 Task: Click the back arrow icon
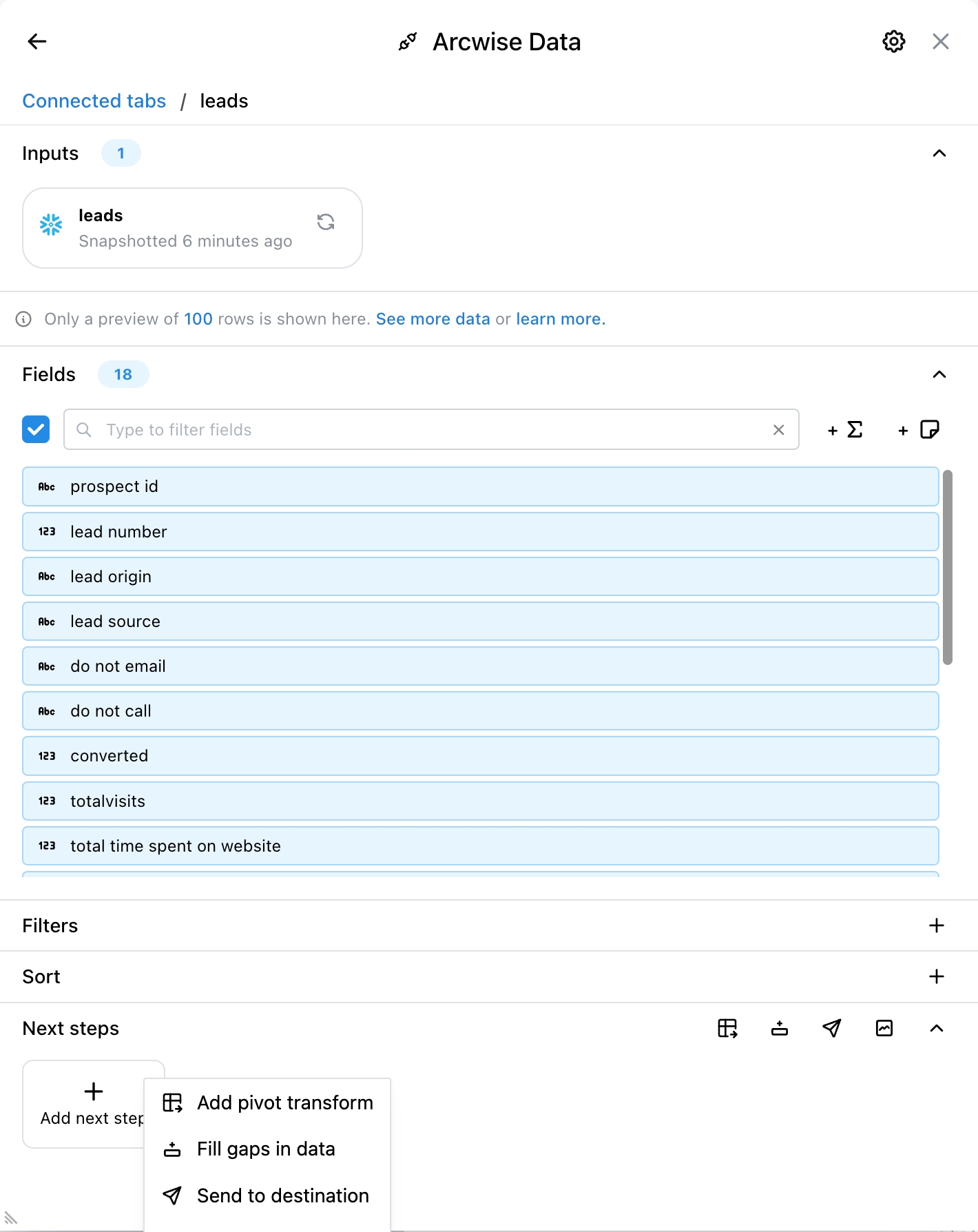[37, 41]
